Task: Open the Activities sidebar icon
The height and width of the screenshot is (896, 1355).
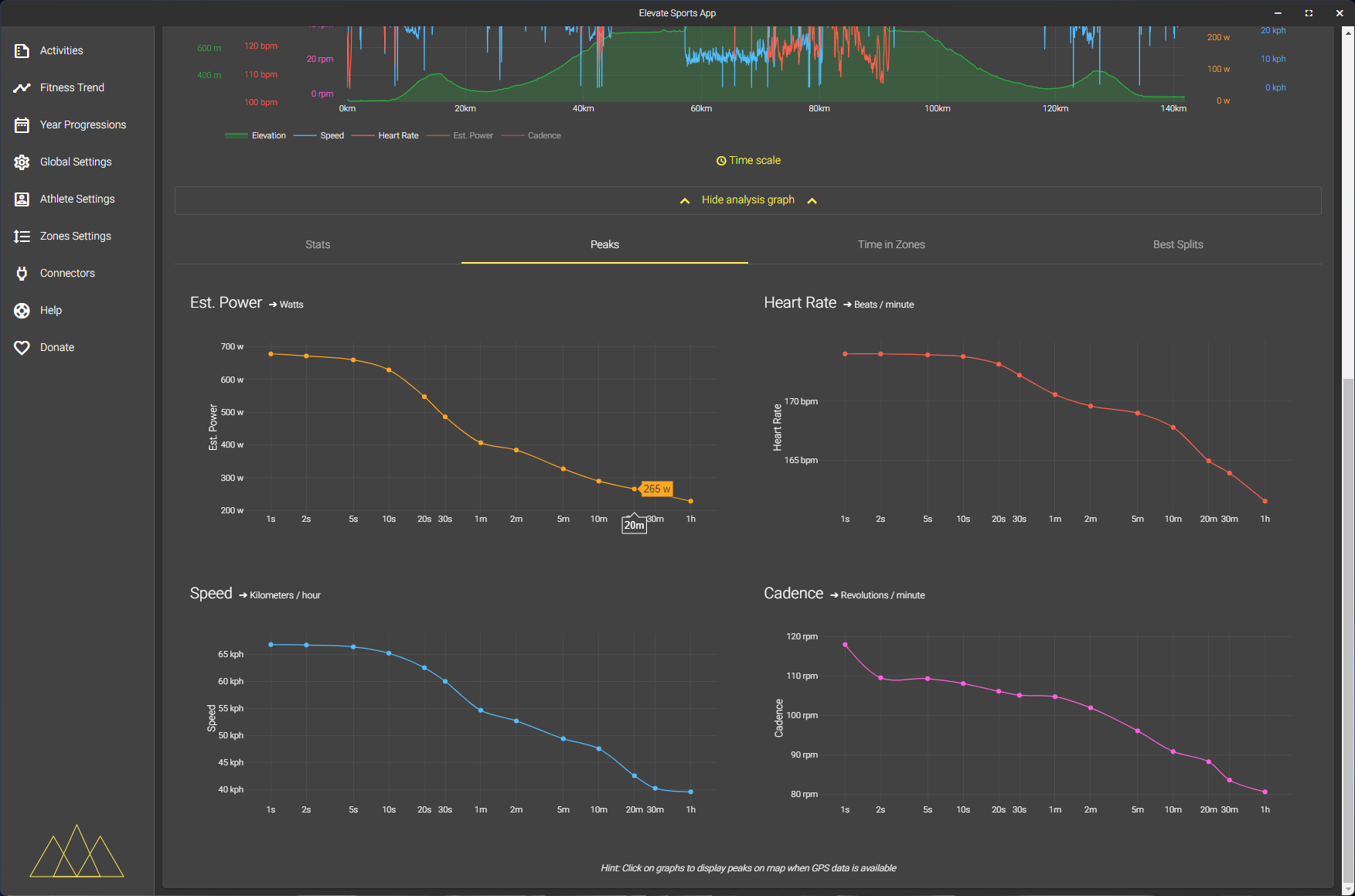Action: (x=22, y=50)
